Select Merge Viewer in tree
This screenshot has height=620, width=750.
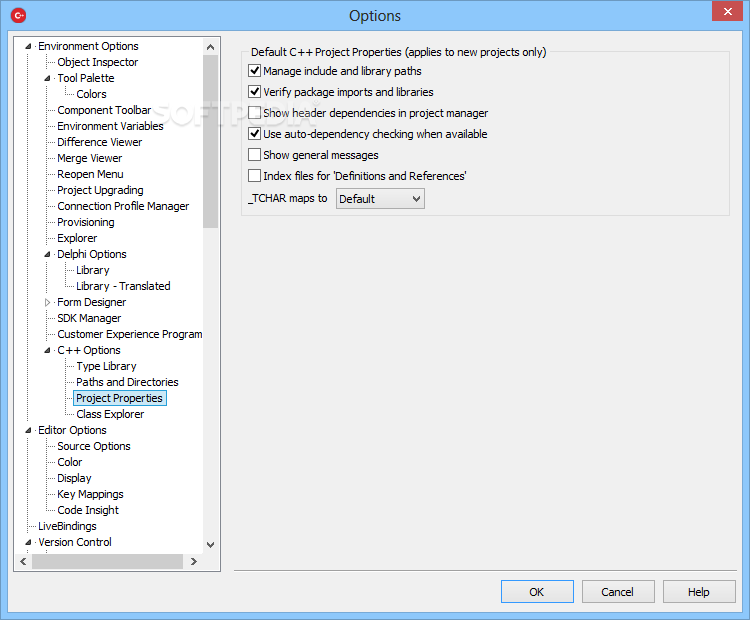pos(89,158)
